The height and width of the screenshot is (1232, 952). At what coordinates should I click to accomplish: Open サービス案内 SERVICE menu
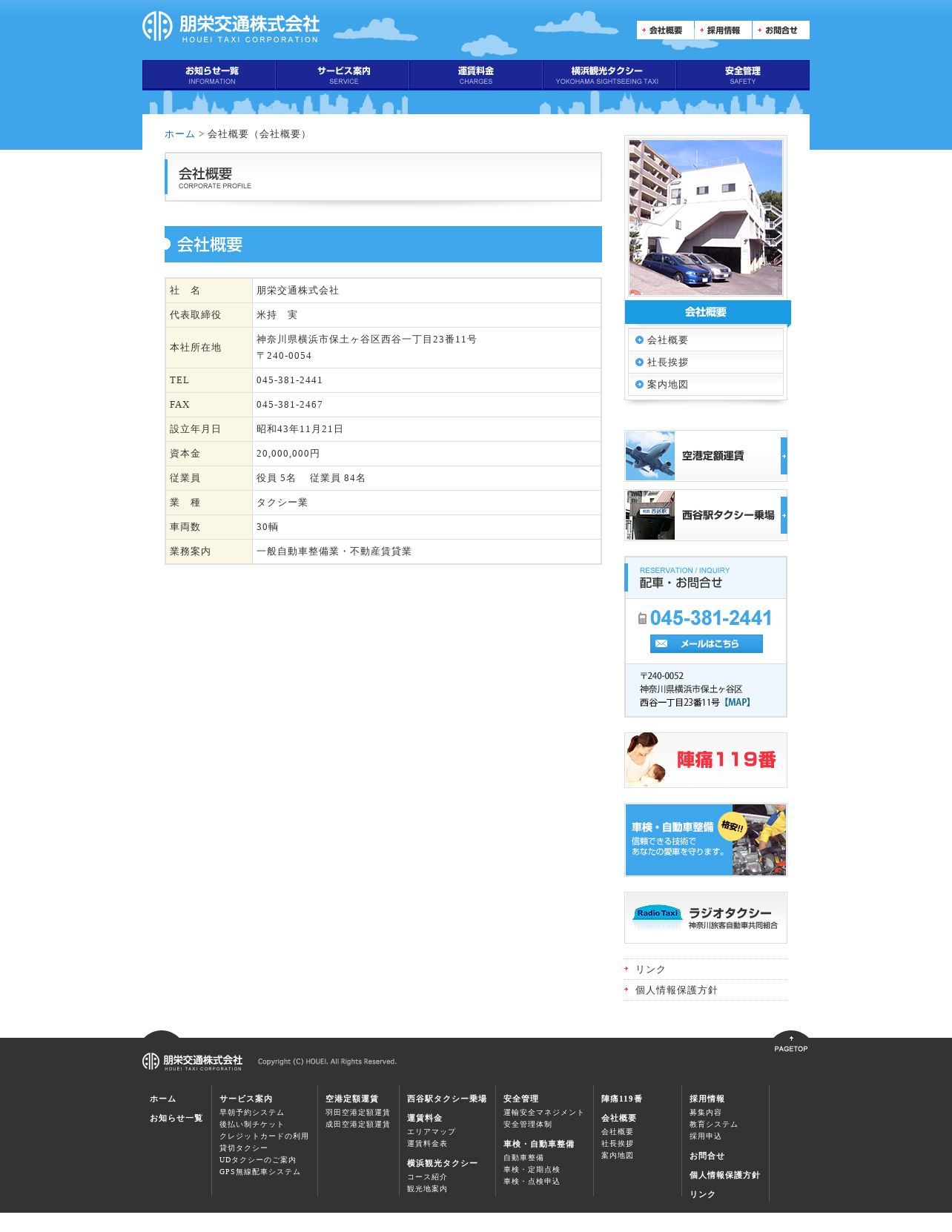(x=343, y=75)
